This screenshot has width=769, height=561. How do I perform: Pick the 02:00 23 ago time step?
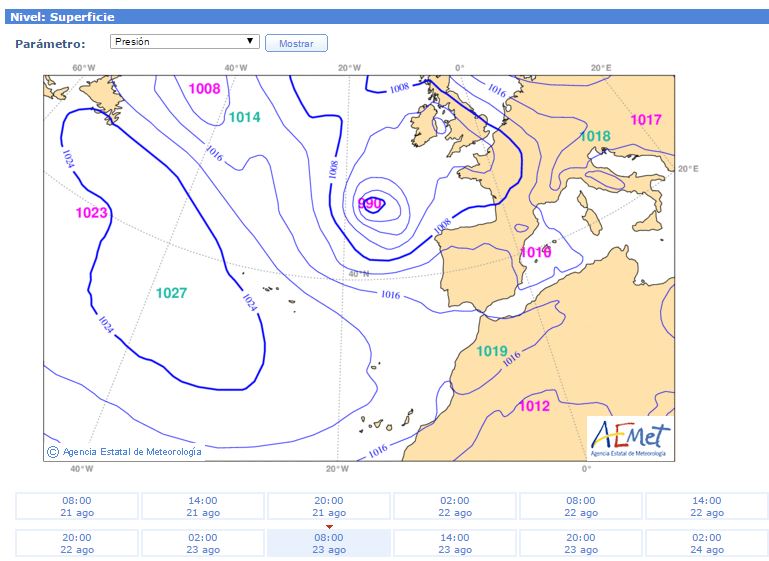click(x=203, y=543)
